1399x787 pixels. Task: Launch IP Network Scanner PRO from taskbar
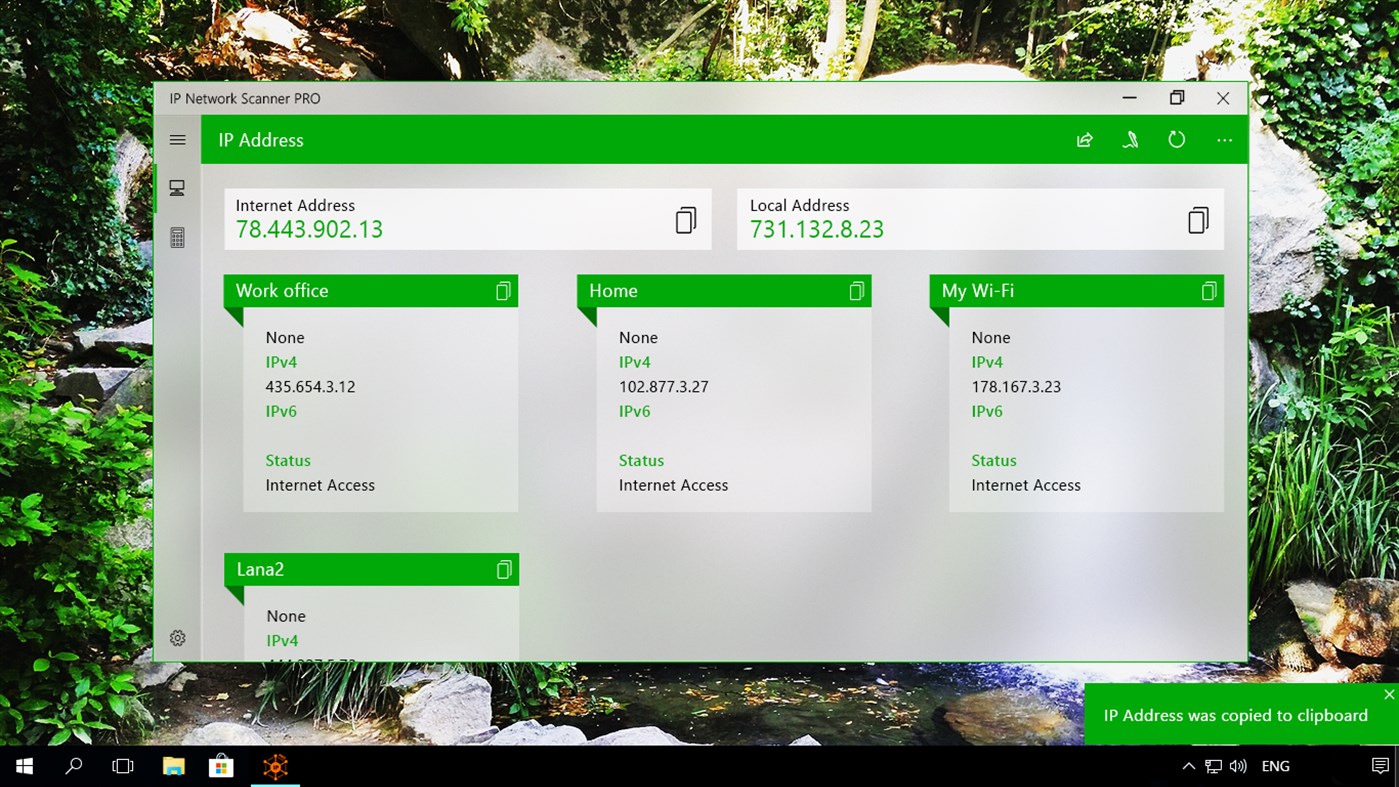pos(274,766)
